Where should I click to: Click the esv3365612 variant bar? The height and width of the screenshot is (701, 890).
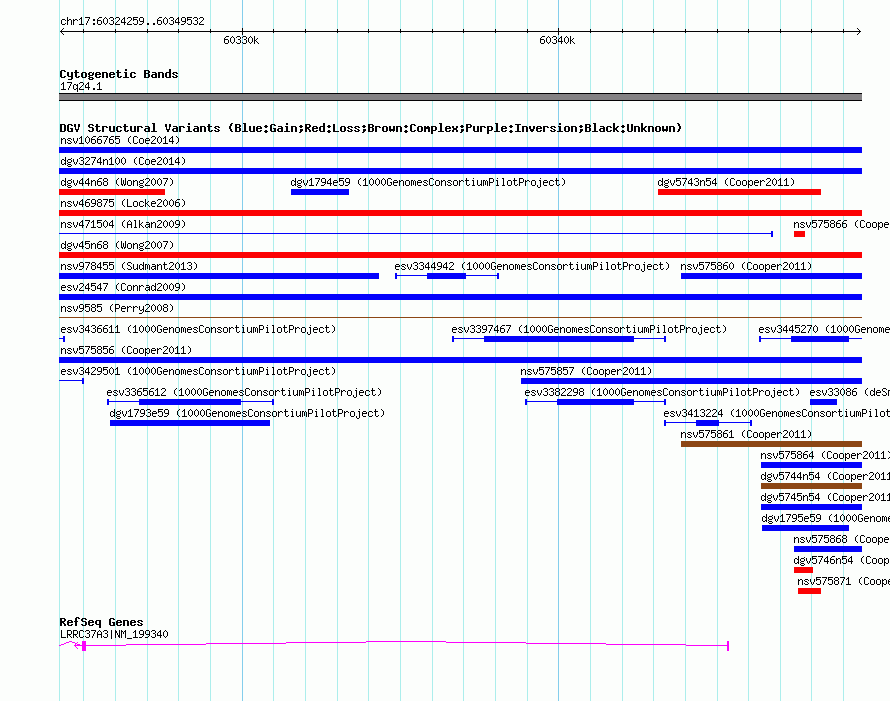pyautogui.click(x=190, y=402)
